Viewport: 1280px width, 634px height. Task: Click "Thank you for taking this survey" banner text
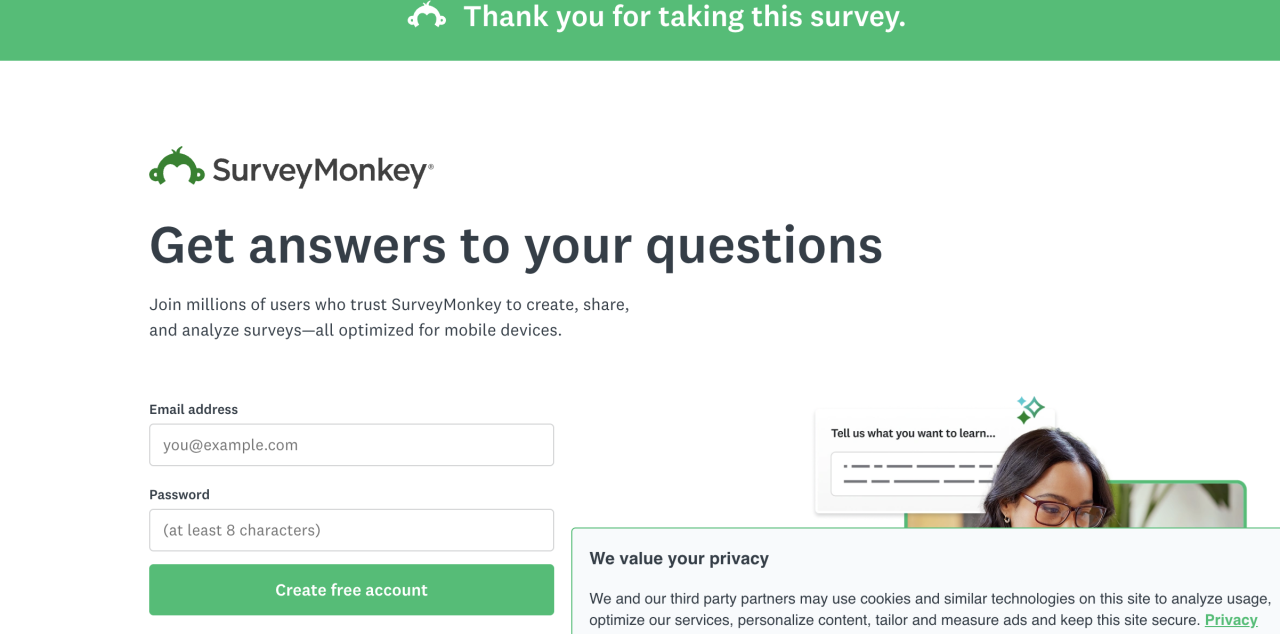click(x=684, y=17)
